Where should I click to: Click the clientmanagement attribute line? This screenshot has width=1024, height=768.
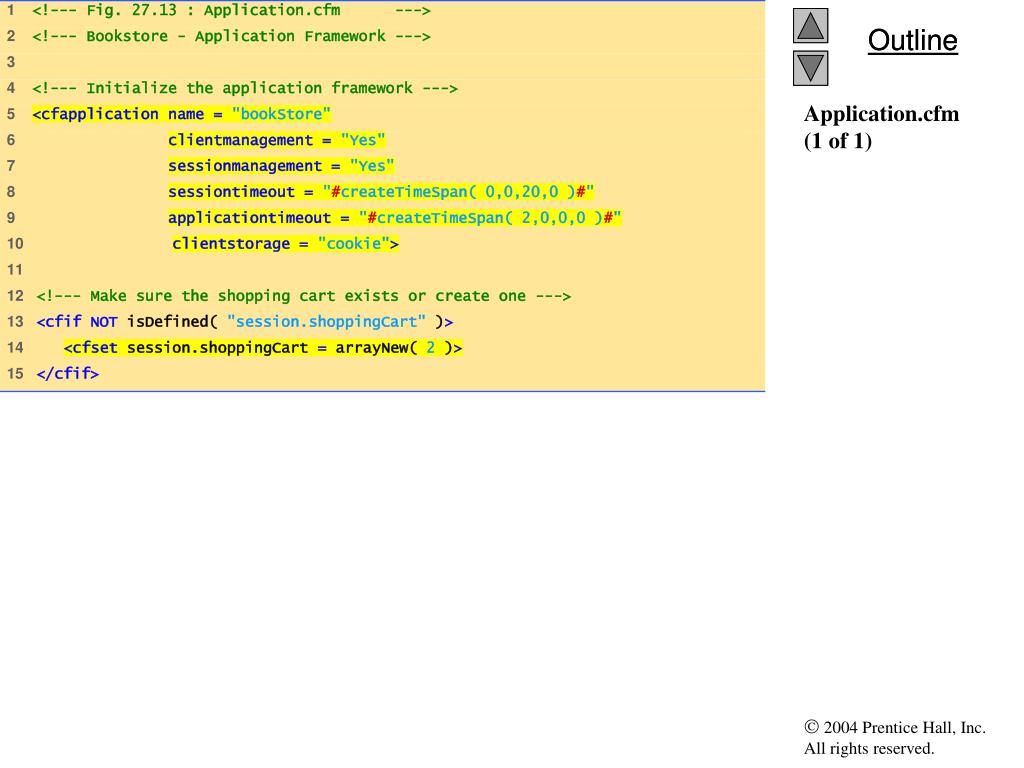pos(276,140)
